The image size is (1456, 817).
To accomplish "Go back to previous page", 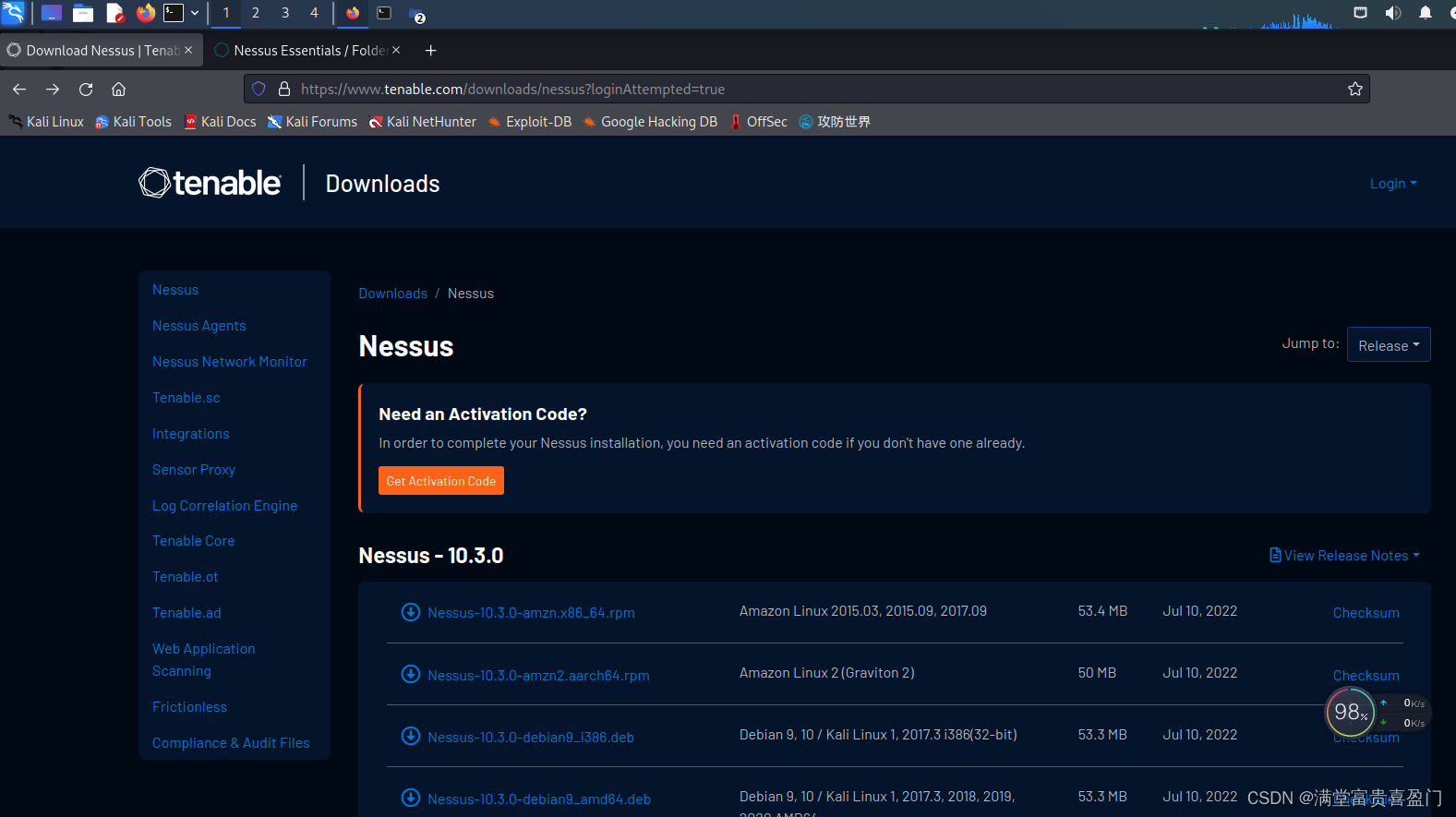I will pos(19,90).
